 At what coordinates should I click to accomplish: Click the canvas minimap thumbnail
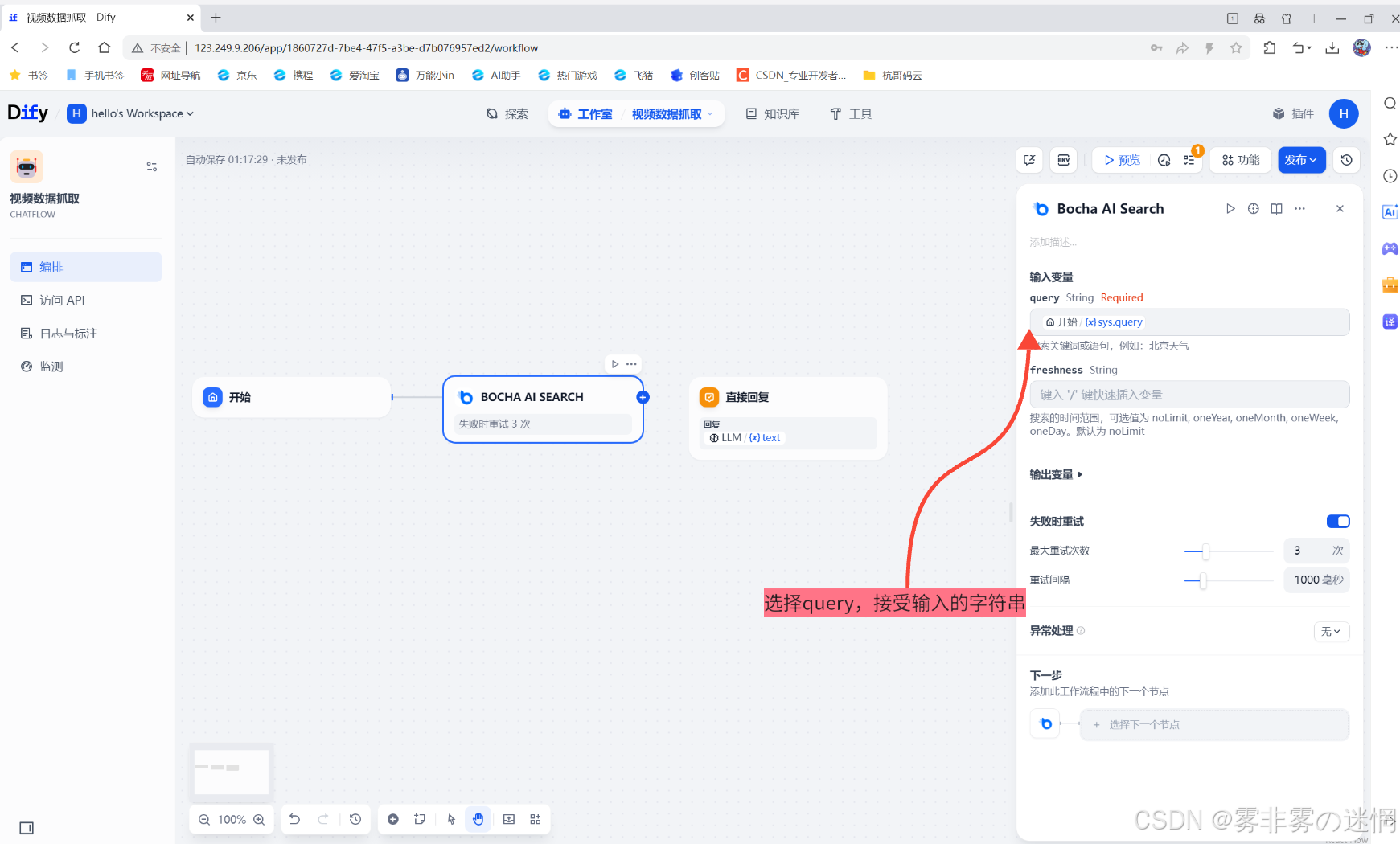tap(232, 772)
